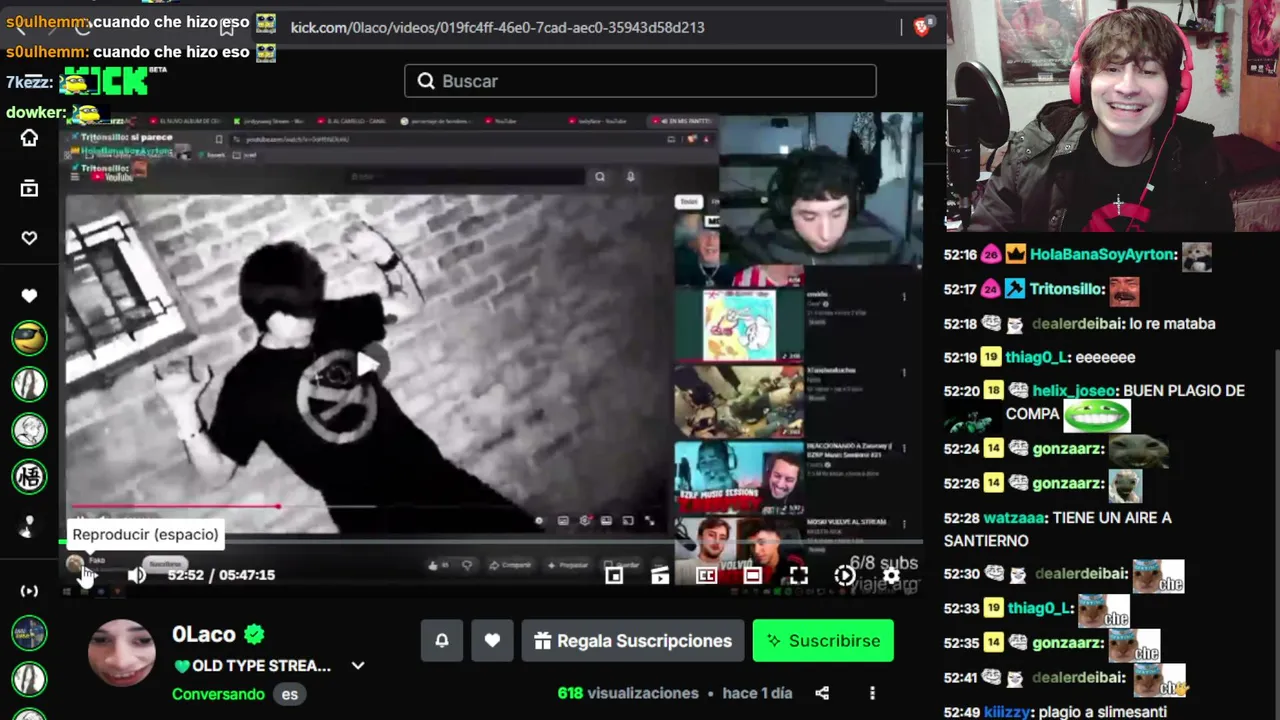Open the three-dot more options menu
This screenshot has height=720, width=1280.
(872, 693)
